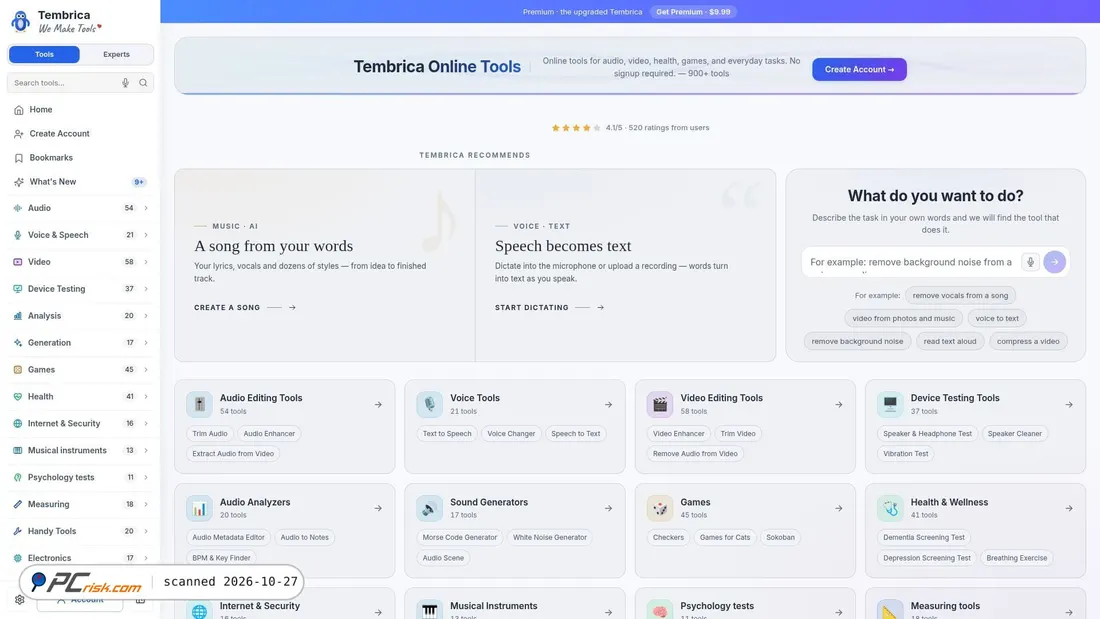
Task: Open Voice Tools via its arrow
Action: click(x=608, y=404)
